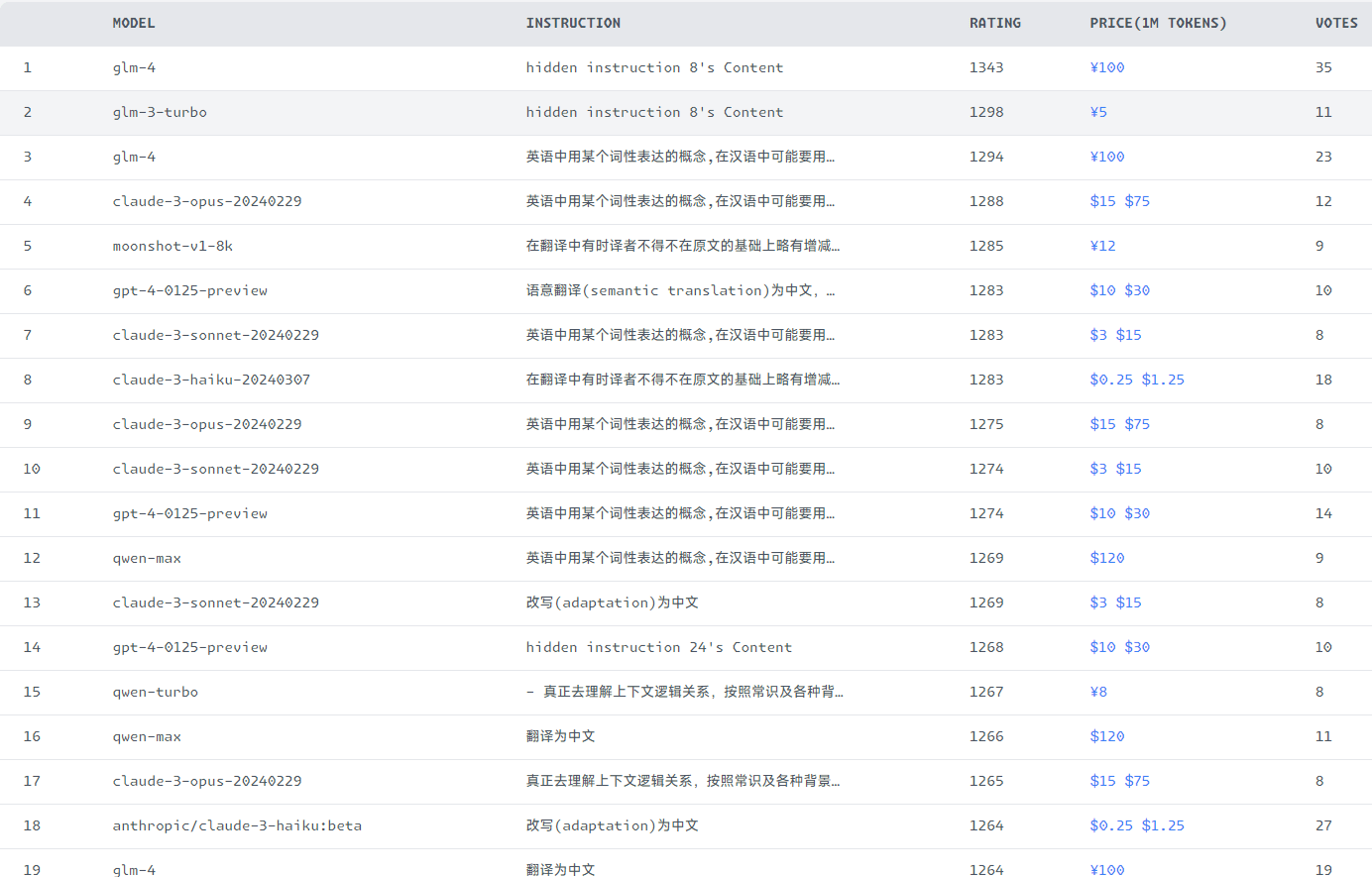Image resolution: width=1372 pixels, height=877 pixels.
Task: Click the PRICE(1M TOKENS) column header
Action: pos(1158,23)
